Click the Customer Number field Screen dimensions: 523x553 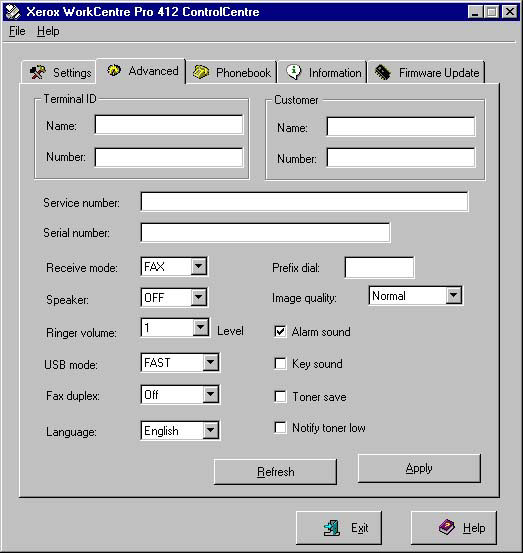pyautogui.click(x=401, y=157)
